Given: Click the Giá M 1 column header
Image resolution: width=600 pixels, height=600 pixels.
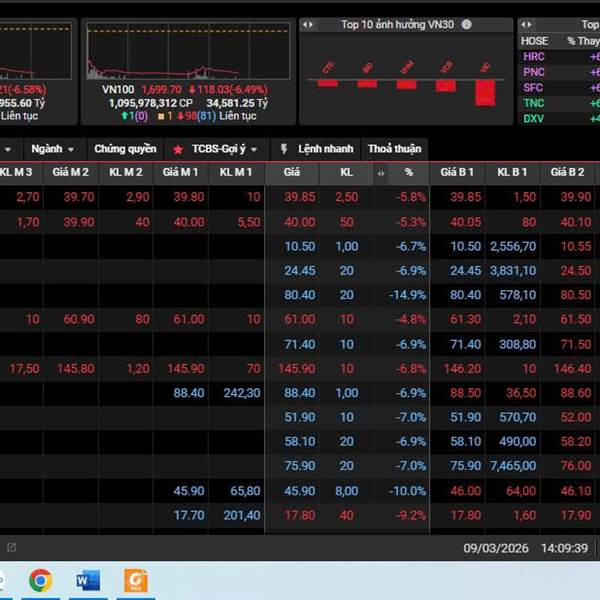Looking at the screenshot, I should click(180, 172).
